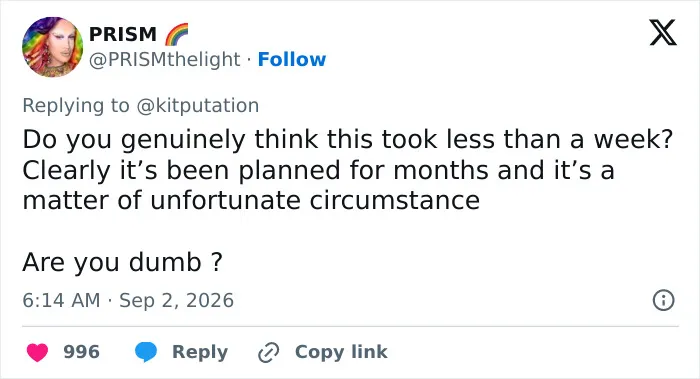Open the 6:14 AM timestamp
Screen dimensions: 700x379
tap(61, 300)
